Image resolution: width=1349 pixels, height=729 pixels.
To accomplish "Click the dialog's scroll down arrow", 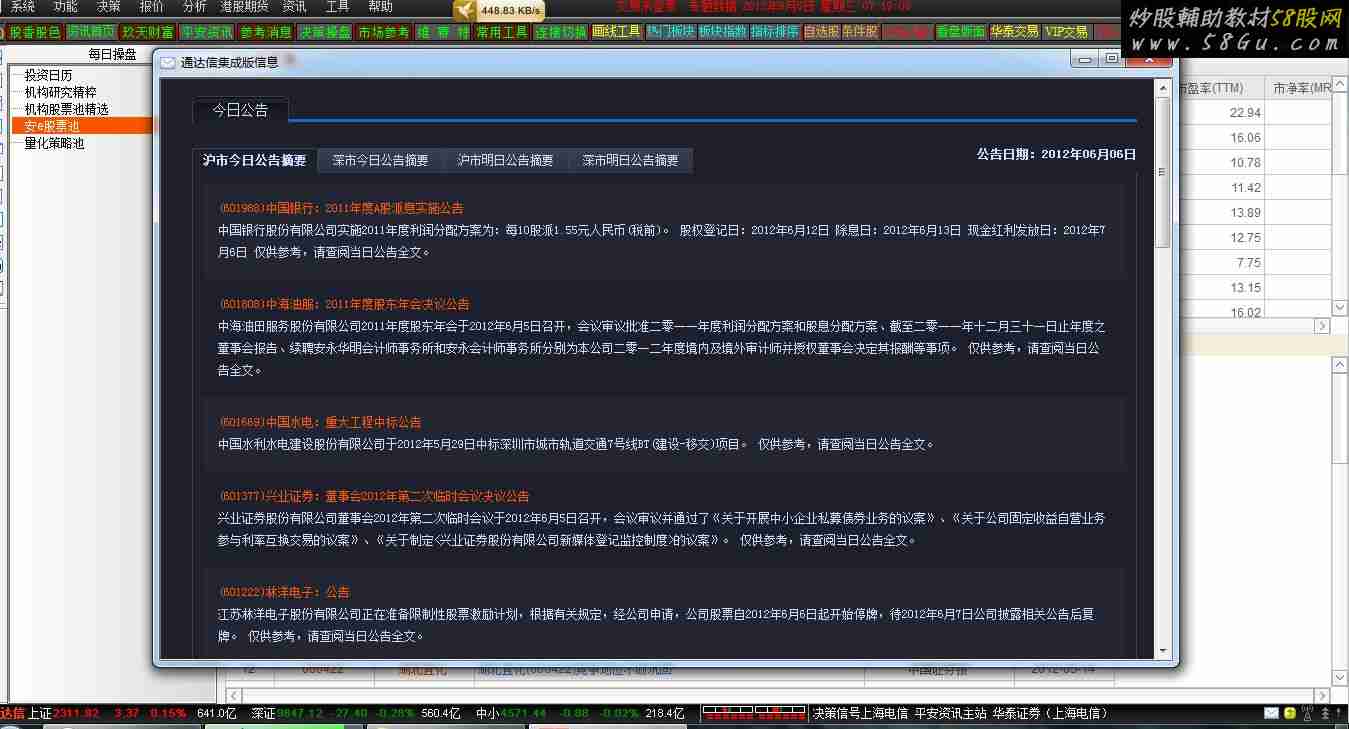I will [x=1162, y=650].
